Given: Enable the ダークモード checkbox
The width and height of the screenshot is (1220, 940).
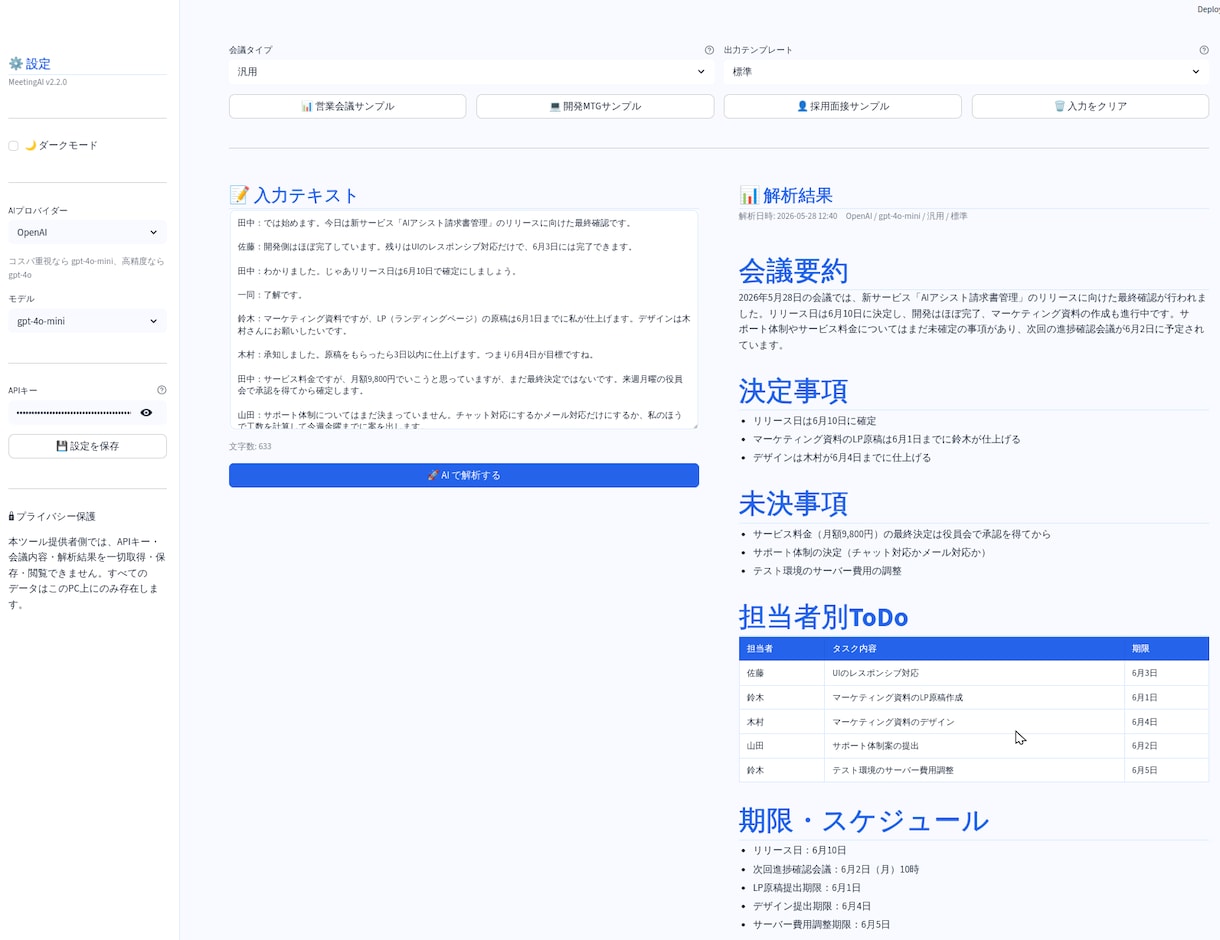Looking at the screenshot, I should click(x=14, y=146).
